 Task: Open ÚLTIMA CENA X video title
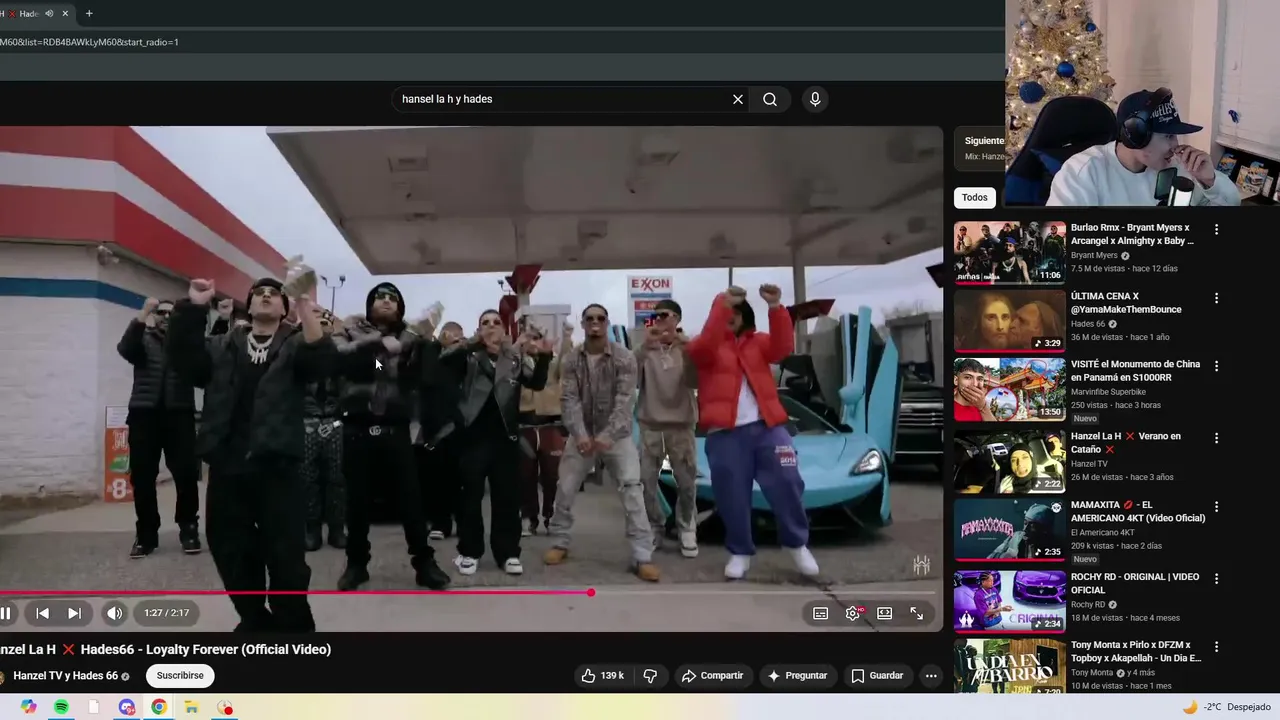coord(1126,303)
